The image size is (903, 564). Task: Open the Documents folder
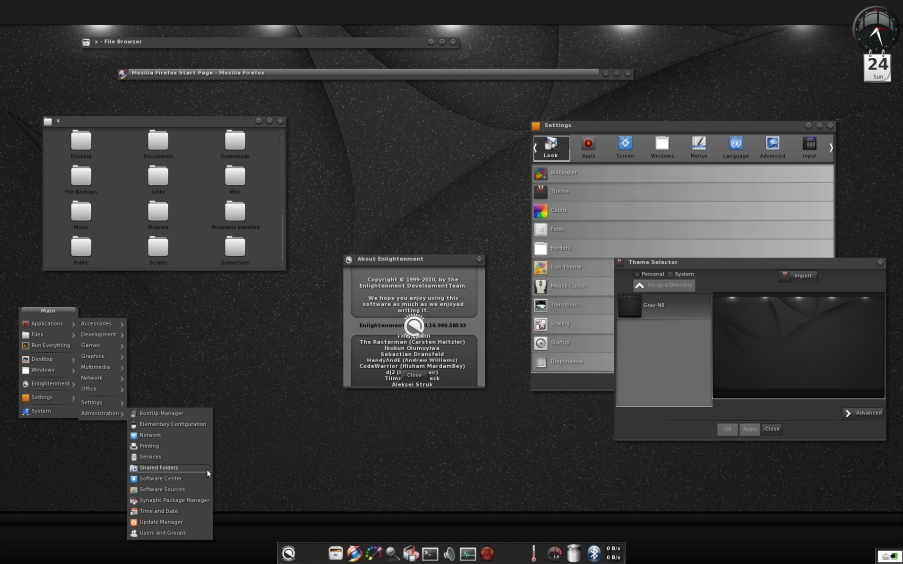158,145
